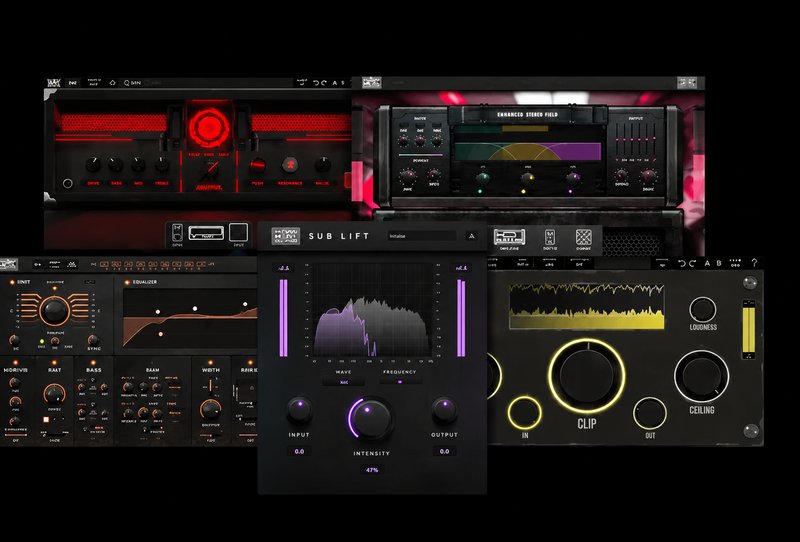Toggle the glowing red Push button
Viewport: 800px width, 542px height.
pos(257,165)
